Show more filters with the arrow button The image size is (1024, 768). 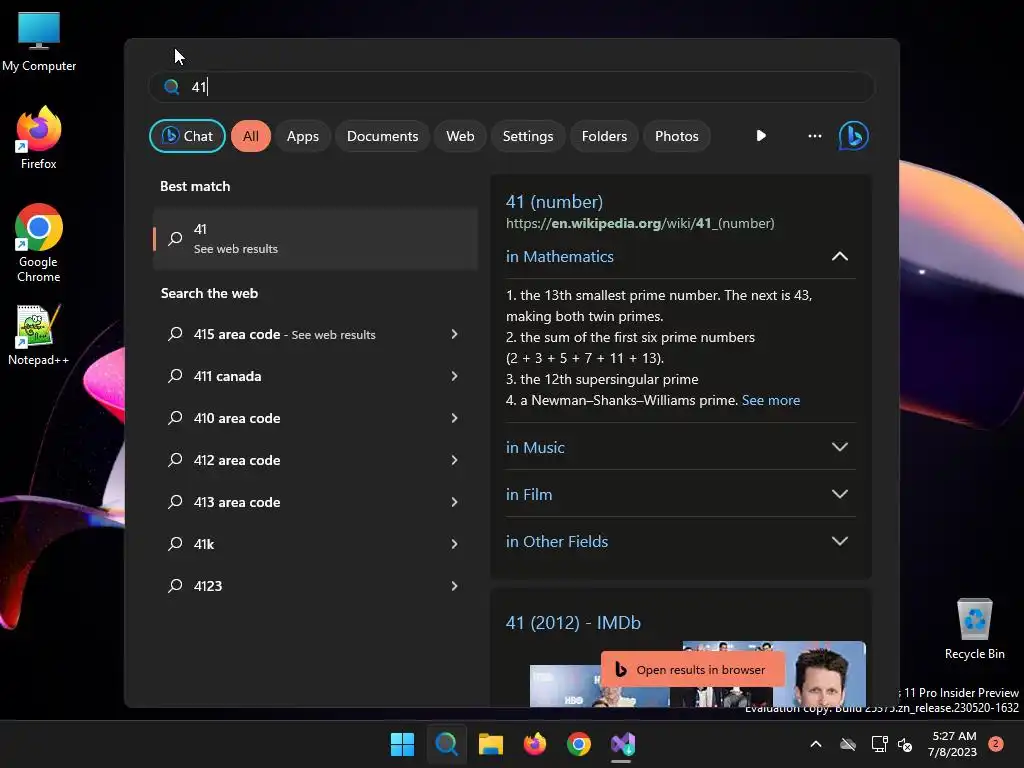tap(761, 136)
